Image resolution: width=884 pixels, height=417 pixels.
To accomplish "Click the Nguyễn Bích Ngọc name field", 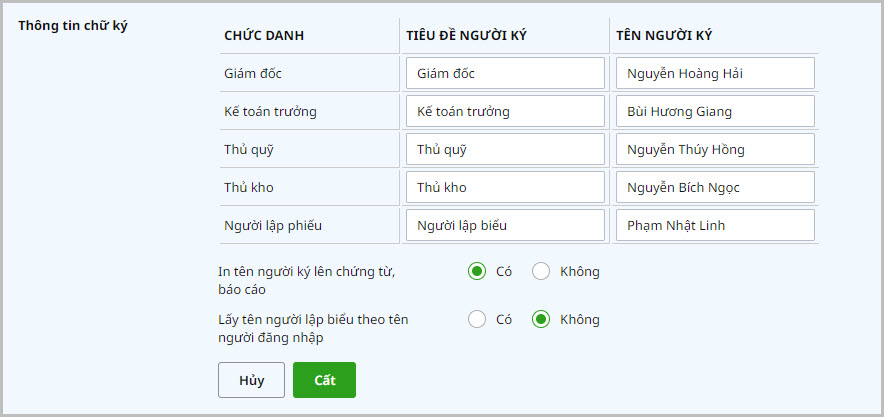I will pos(715,187).
